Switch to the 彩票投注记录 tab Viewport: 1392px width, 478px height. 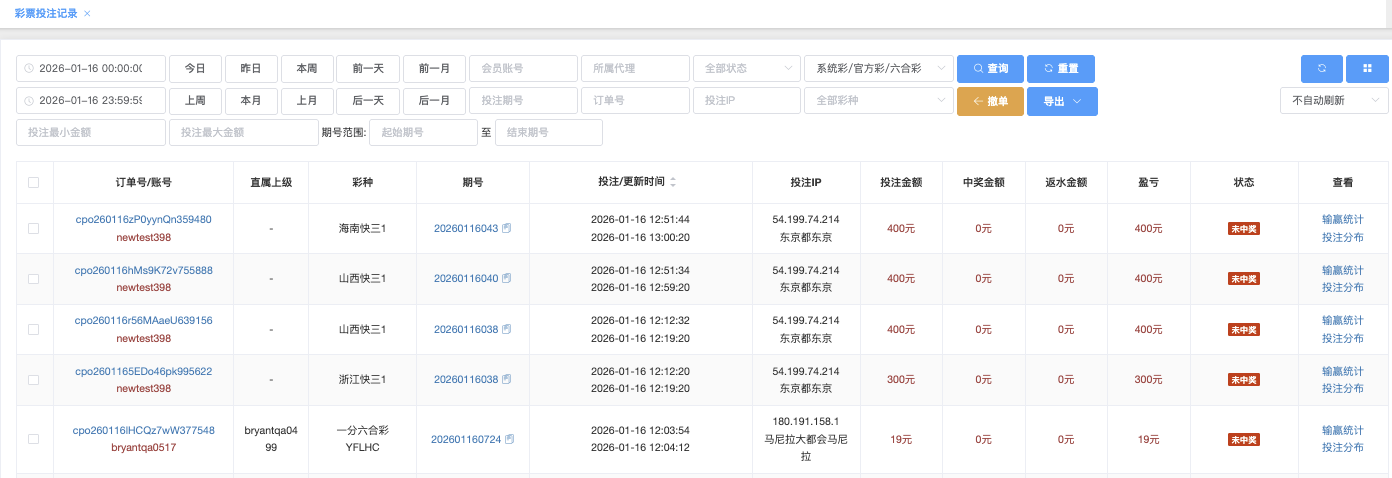click(46, 14)
